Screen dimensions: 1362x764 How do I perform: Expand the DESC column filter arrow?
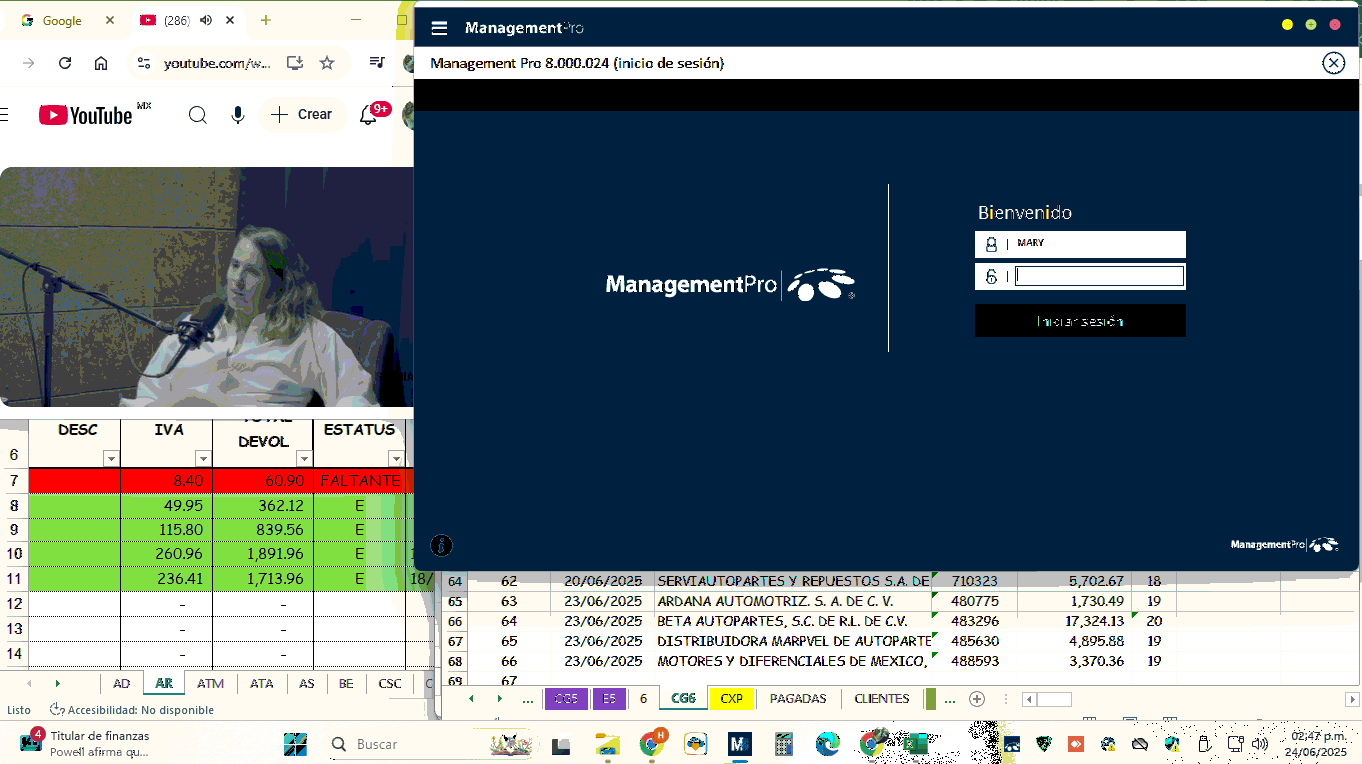point(111,459)
